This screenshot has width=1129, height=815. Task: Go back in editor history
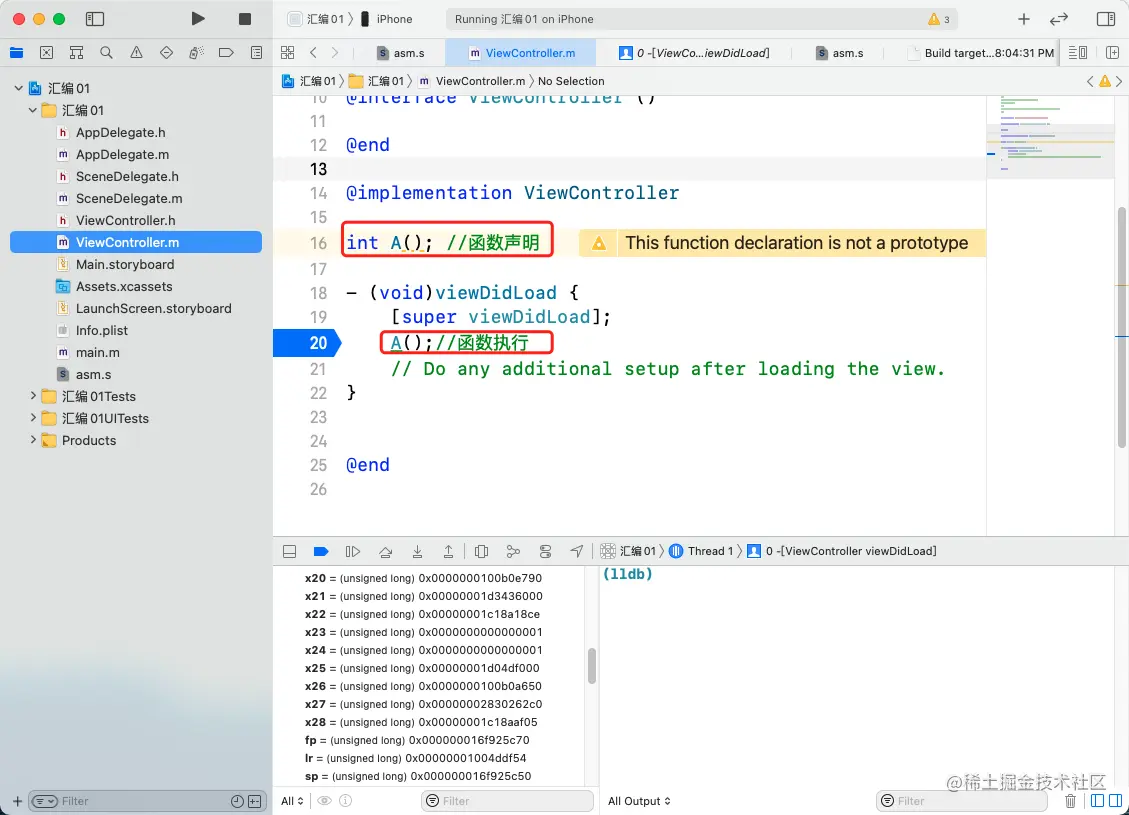click(x=313, y=53)
